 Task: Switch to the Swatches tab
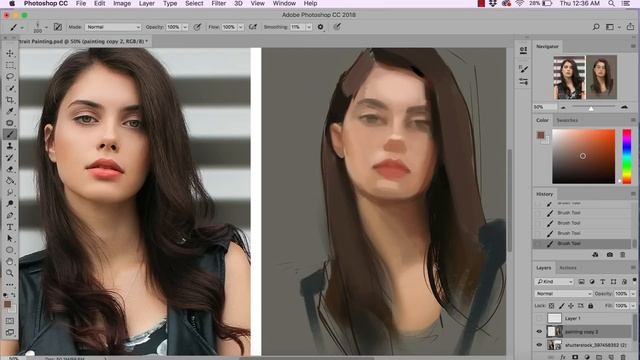[567, 120]
